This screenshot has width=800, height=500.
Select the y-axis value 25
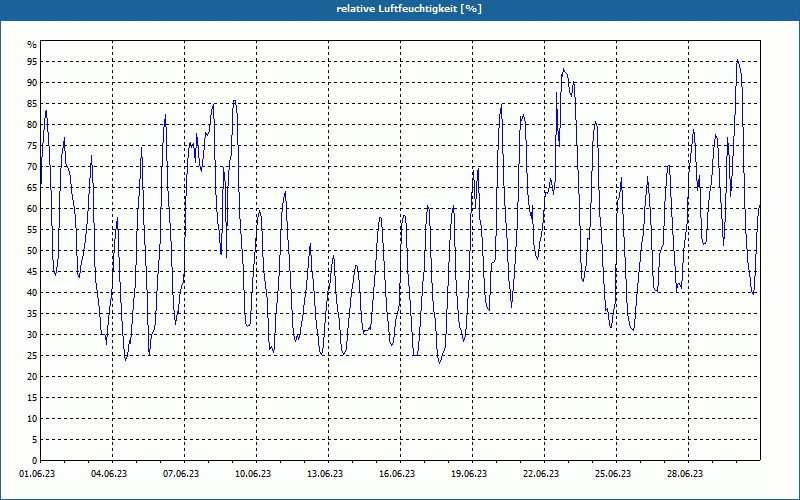tap(32, 356)
